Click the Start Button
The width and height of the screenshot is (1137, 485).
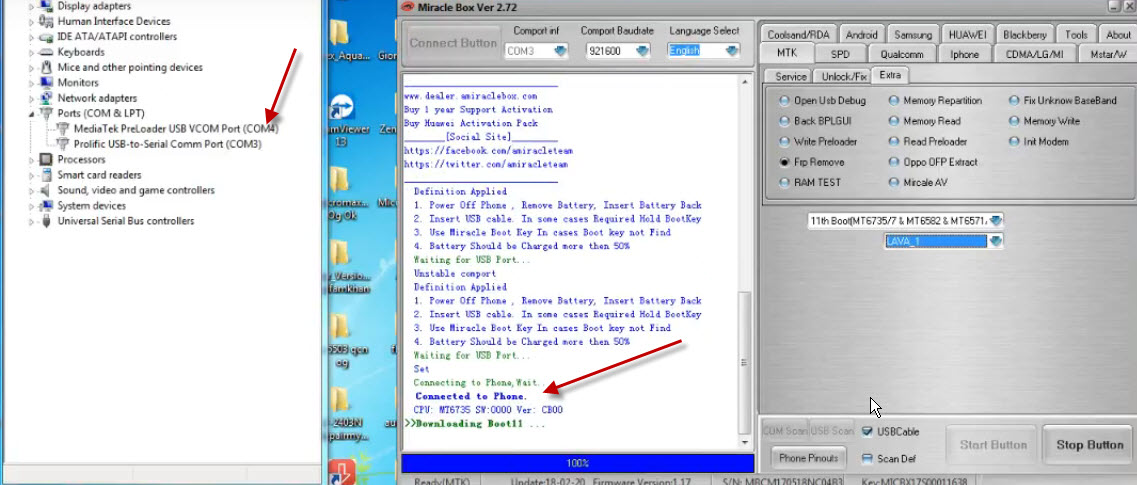pyautogui.click(x=993, y=444)
